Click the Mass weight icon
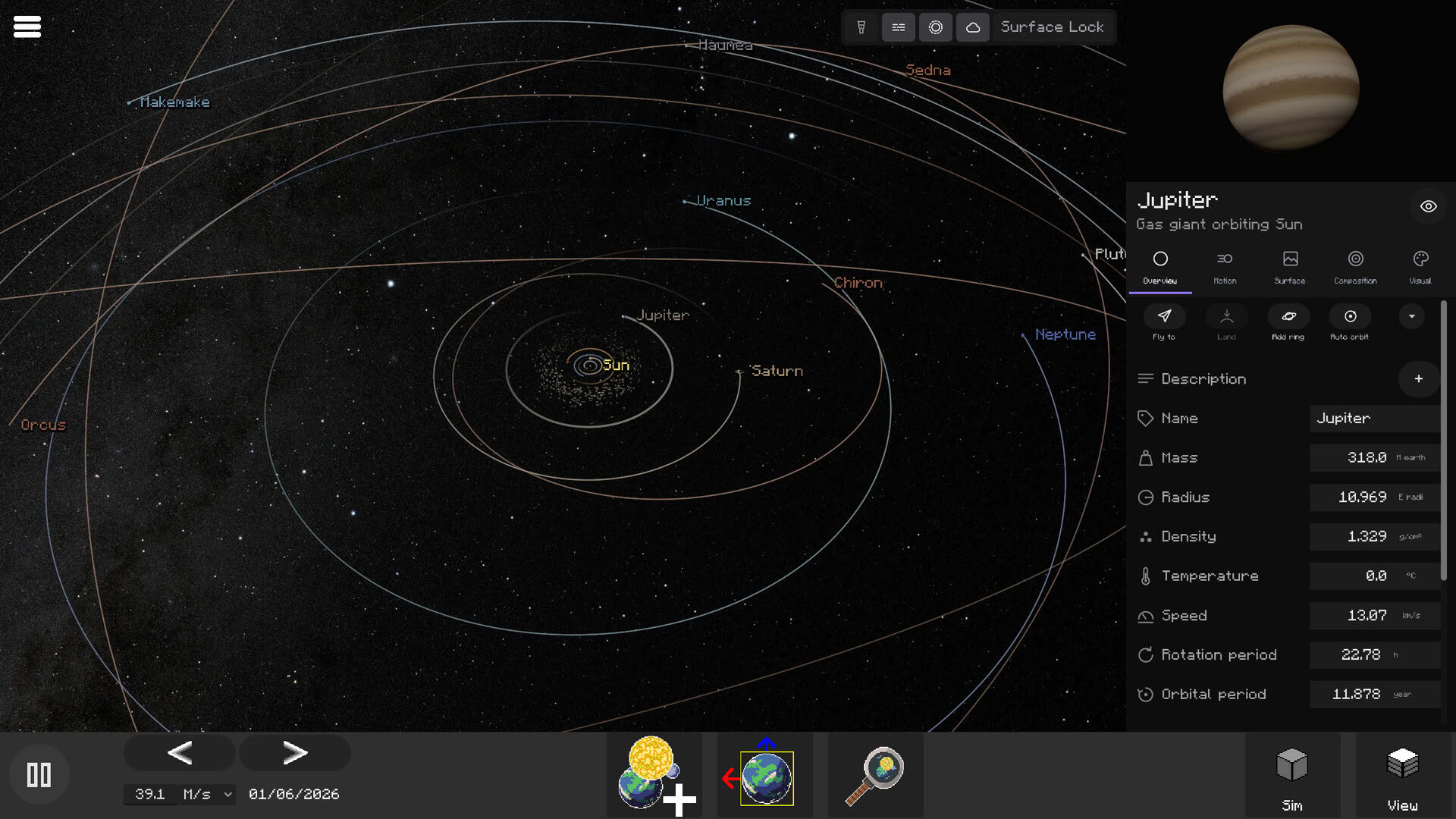The height and width of the screenshot is (819, 1456). coord(1145,458)
